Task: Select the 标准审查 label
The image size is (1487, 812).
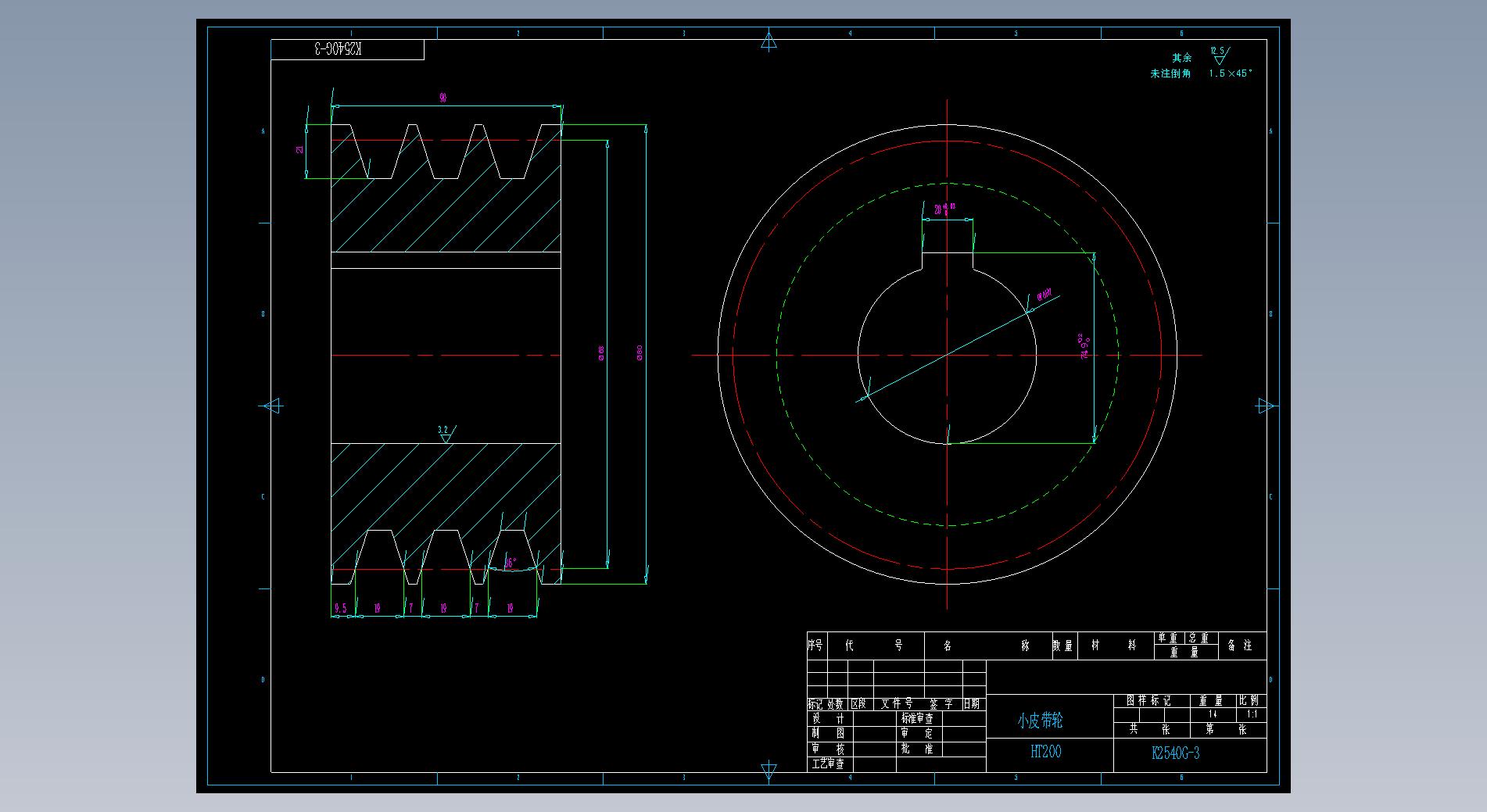Action: click(x=917, y=718)
